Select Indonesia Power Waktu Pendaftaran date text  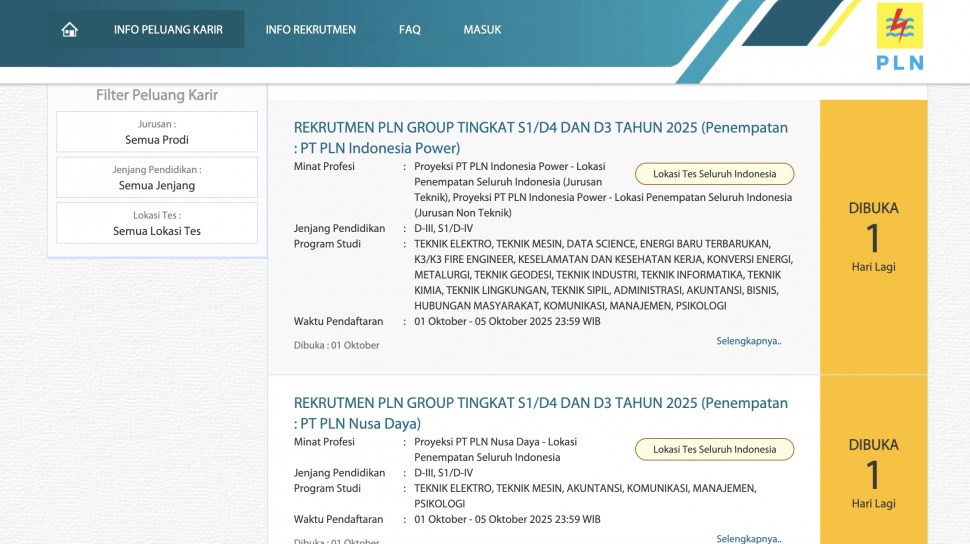coord(507,321)
